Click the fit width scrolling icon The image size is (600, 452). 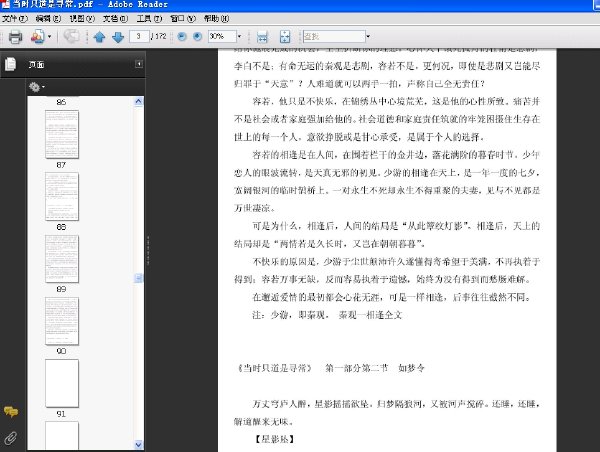(x=262, y=37)
